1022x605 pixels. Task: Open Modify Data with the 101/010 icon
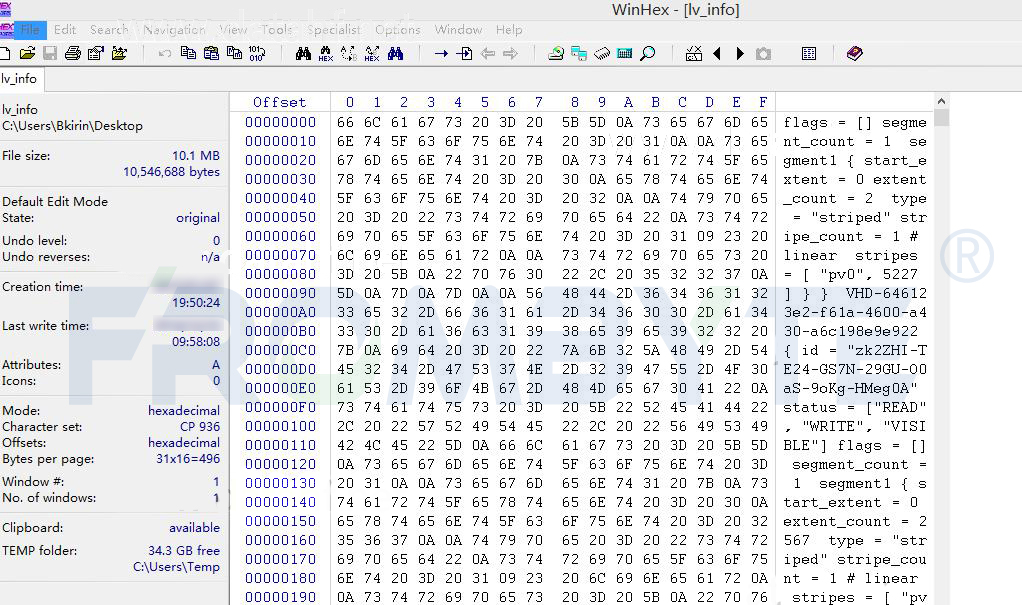pos(257,53)
